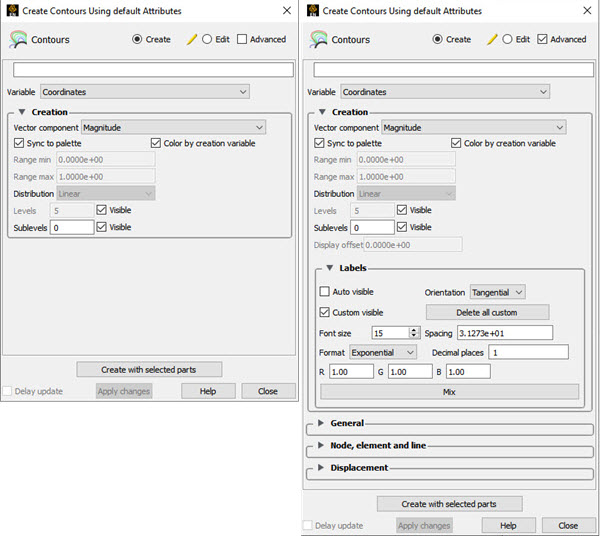
Task: Select Edit radio button in left dialog
Action: coord(207,39)
